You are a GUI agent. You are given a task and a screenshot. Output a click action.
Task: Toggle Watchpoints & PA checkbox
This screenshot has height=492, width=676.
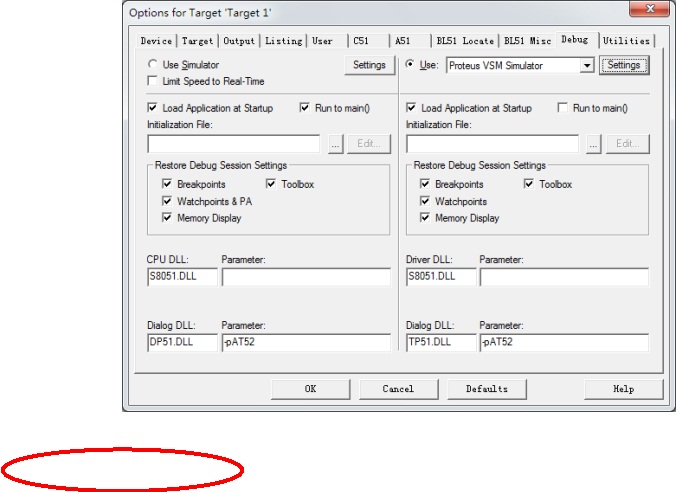(x=167, y=201)
